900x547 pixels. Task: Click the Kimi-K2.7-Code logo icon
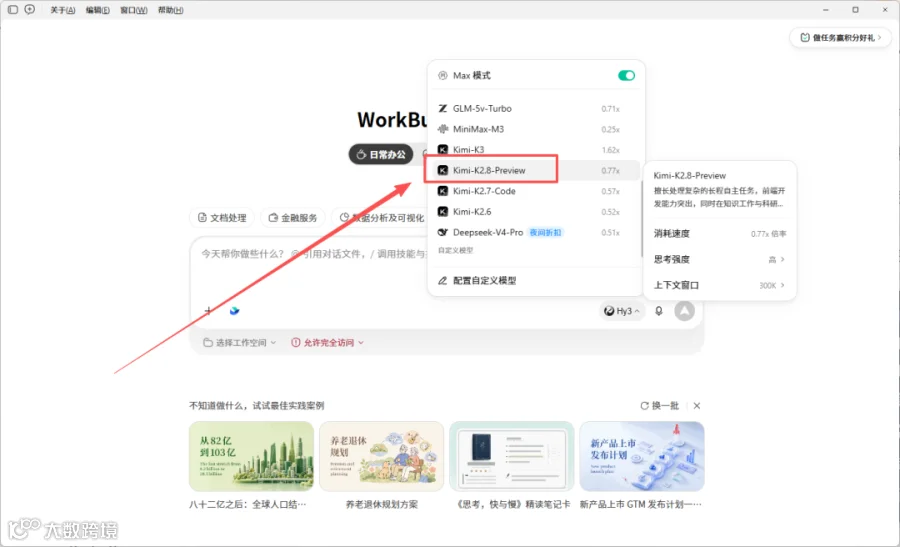coord(443,191)
